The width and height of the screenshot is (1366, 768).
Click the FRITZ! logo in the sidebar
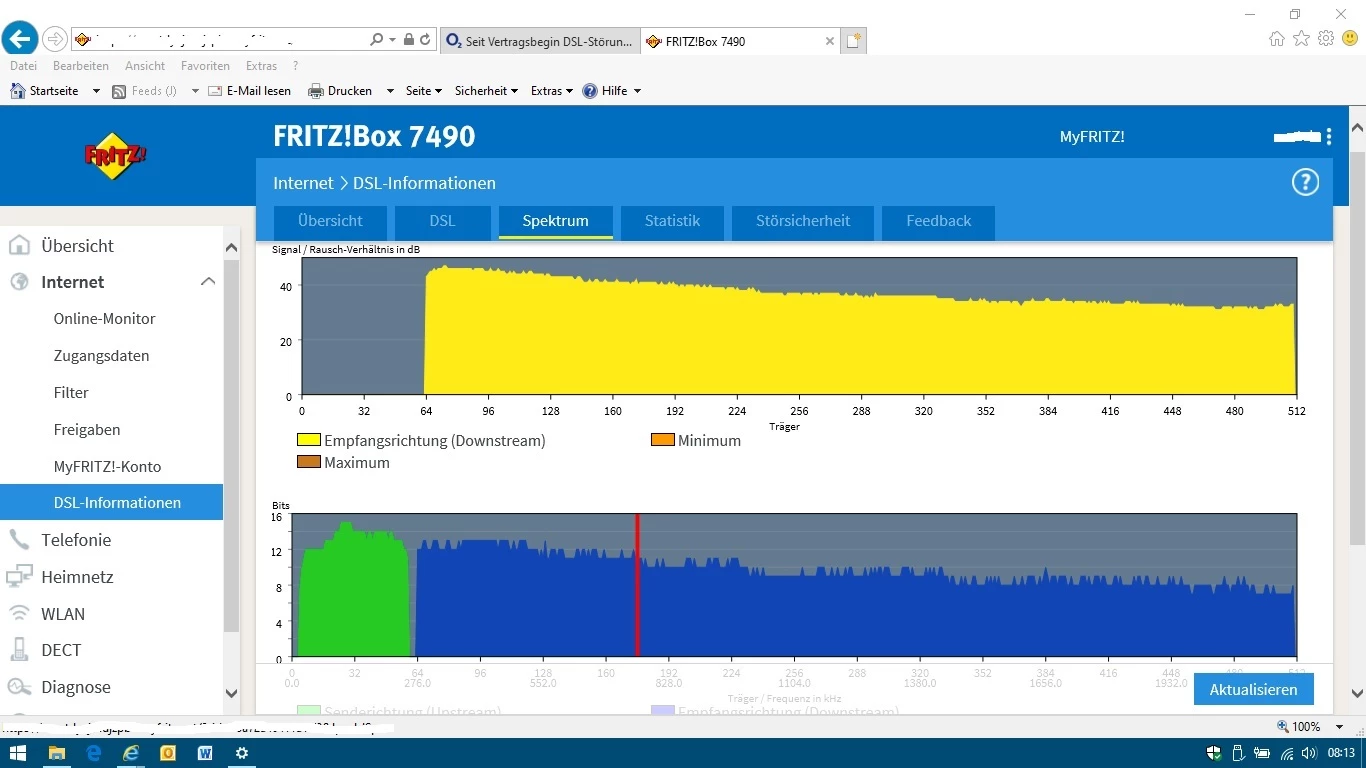(x=115, y=156)
